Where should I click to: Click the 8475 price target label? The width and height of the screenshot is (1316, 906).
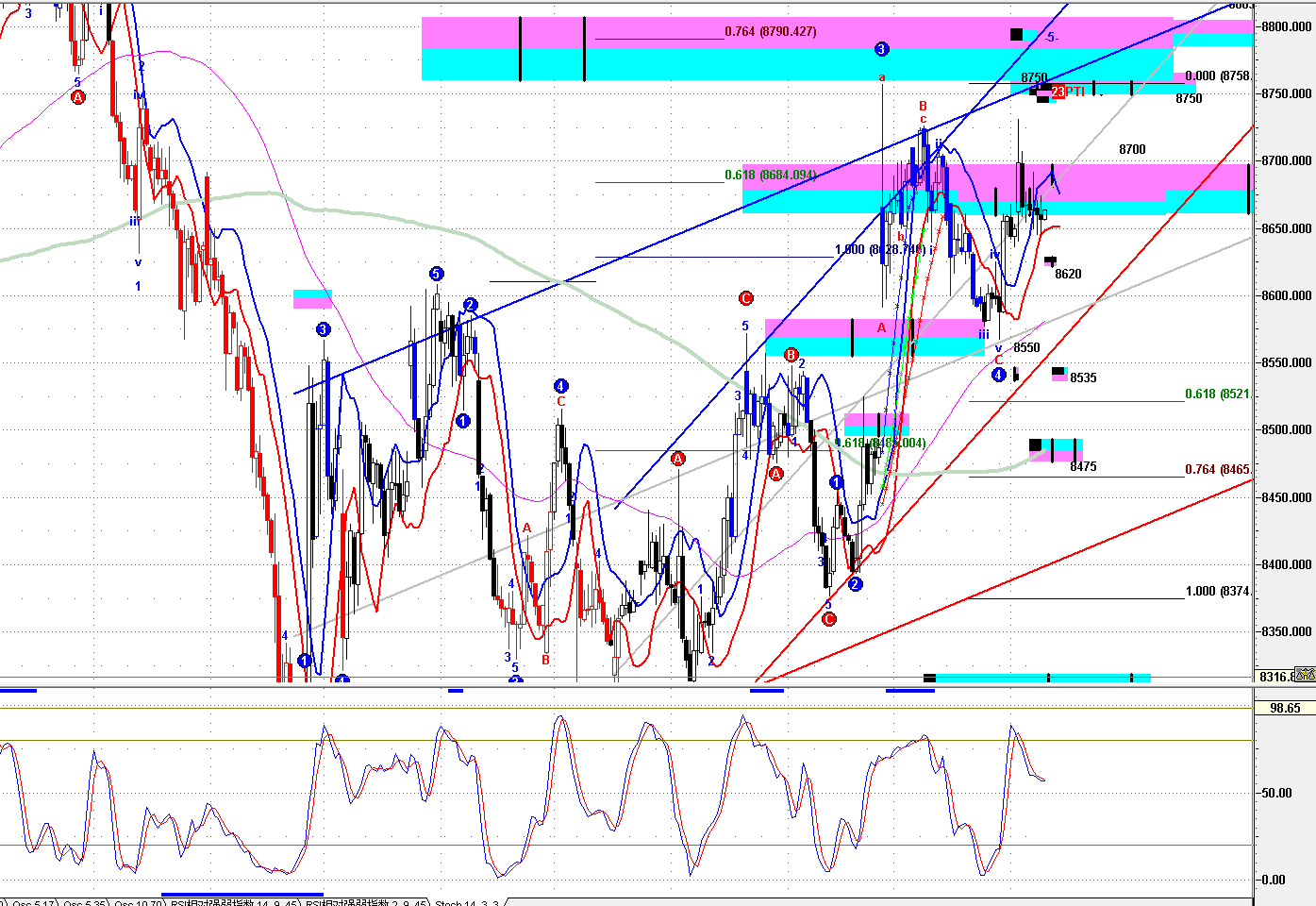1083,467
